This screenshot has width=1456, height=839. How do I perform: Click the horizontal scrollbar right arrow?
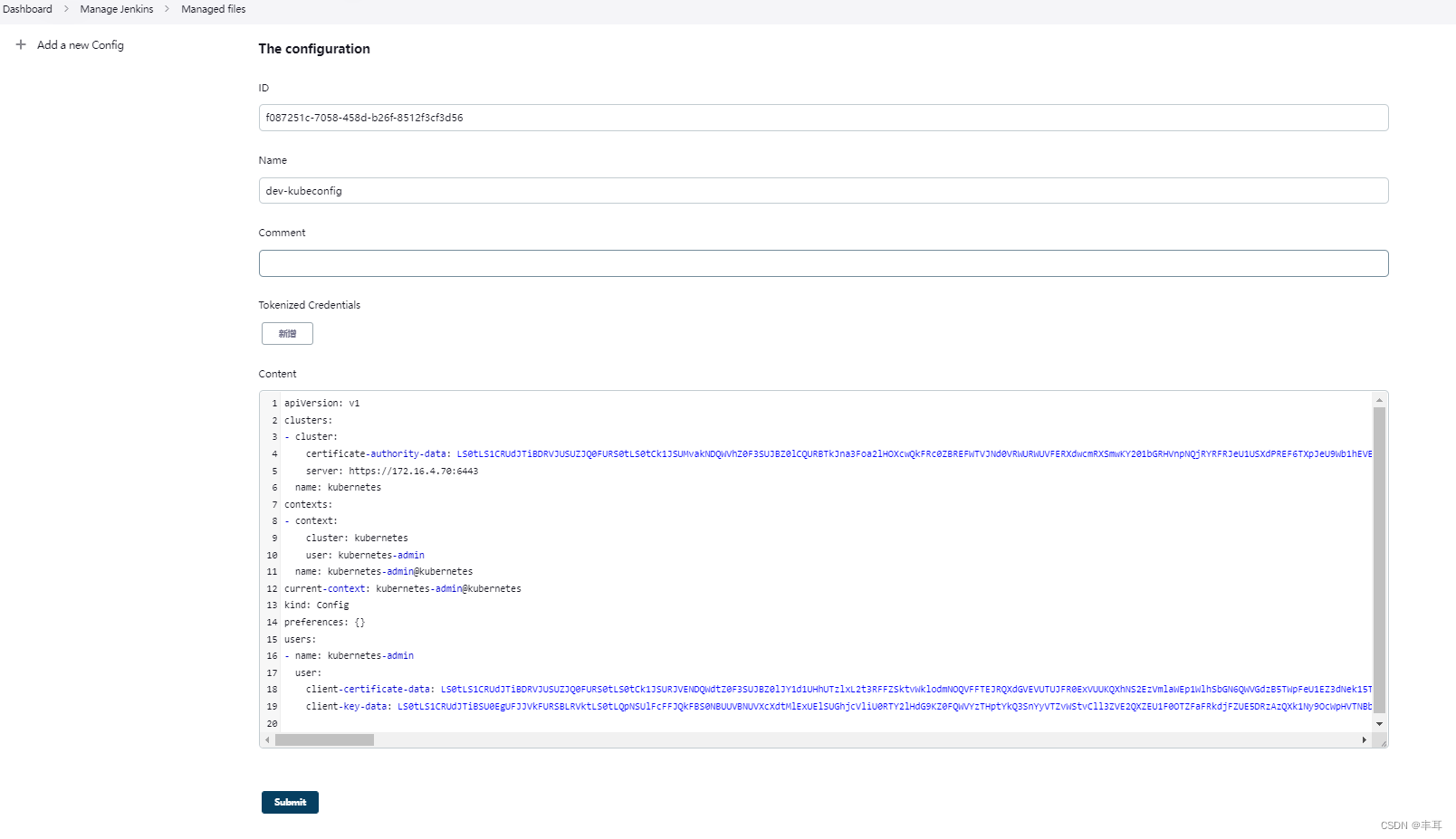[1365, 740]
